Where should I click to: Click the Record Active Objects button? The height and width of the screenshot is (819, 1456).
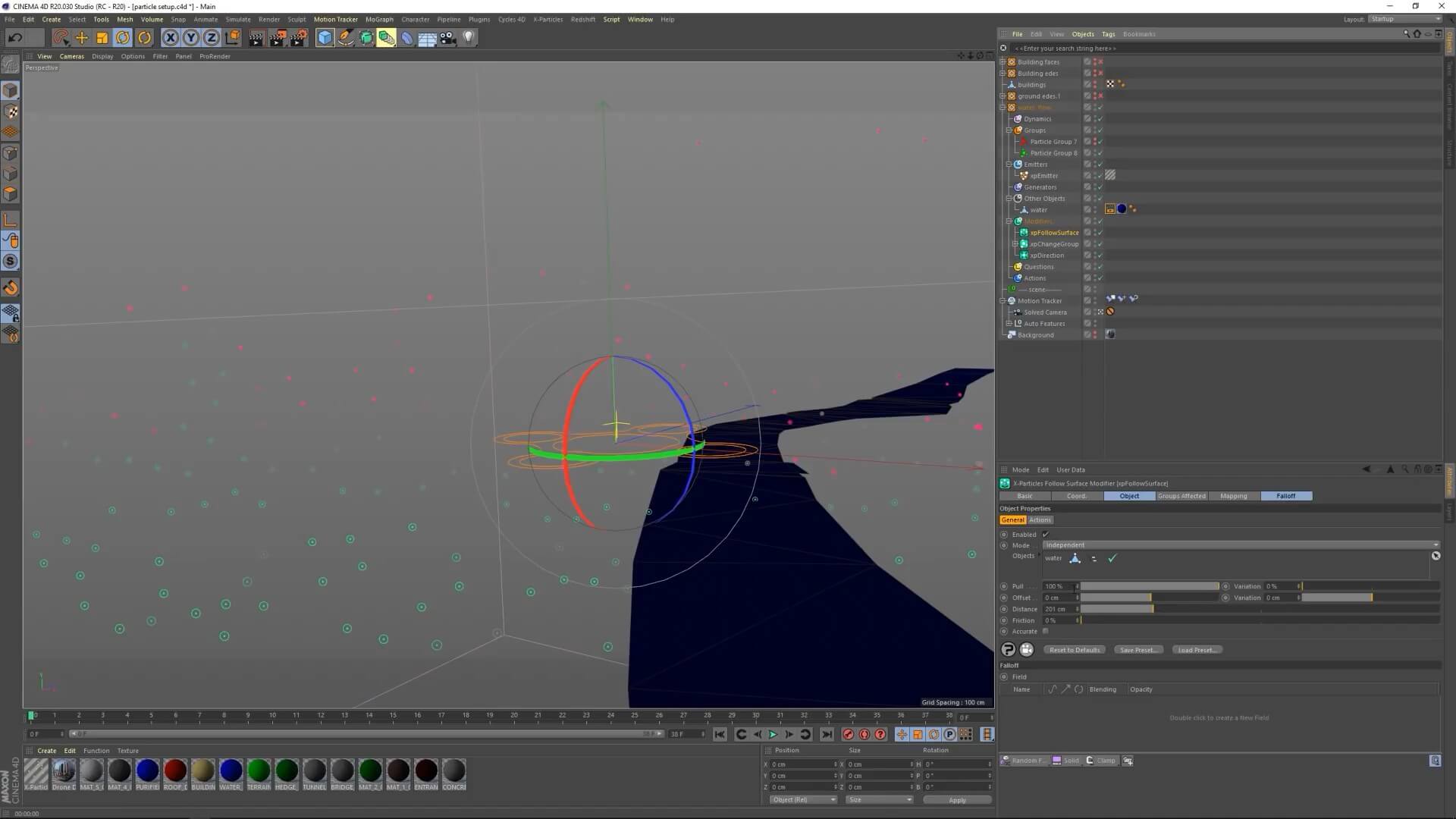tap(848, 734)
